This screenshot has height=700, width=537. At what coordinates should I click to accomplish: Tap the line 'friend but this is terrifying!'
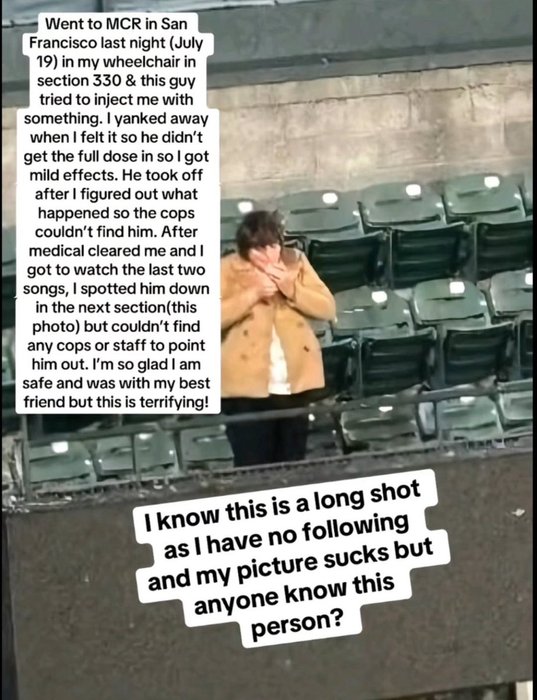[x=116, y=402]
